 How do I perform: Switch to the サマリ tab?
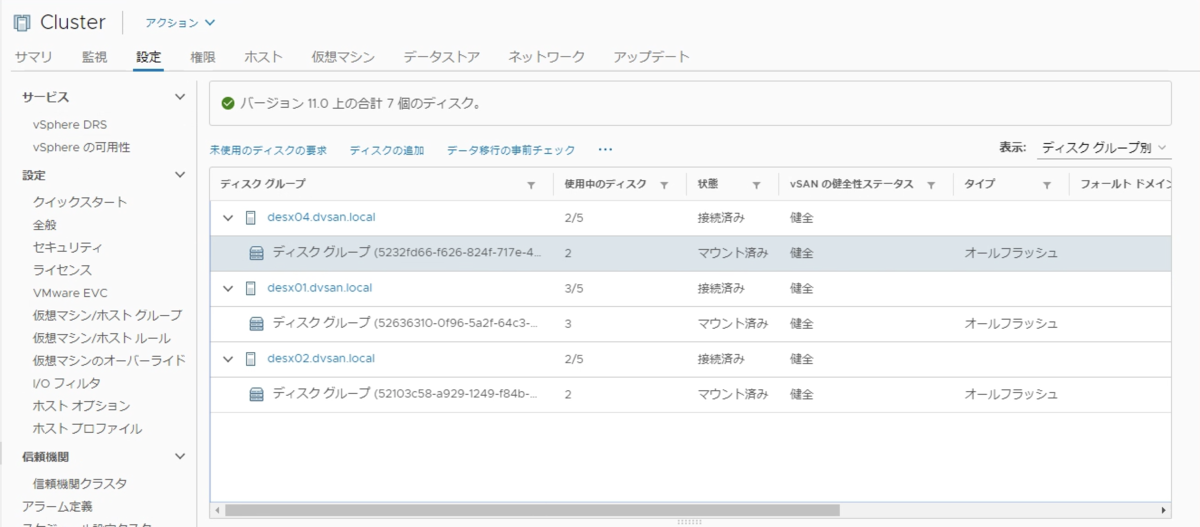(x=34, y=57)
